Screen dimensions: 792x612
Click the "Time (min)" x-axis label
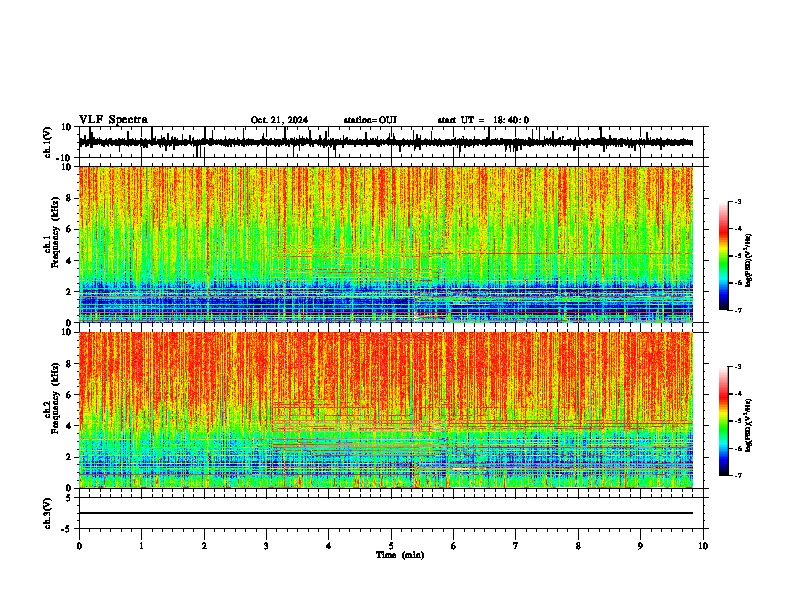point(400,555)
